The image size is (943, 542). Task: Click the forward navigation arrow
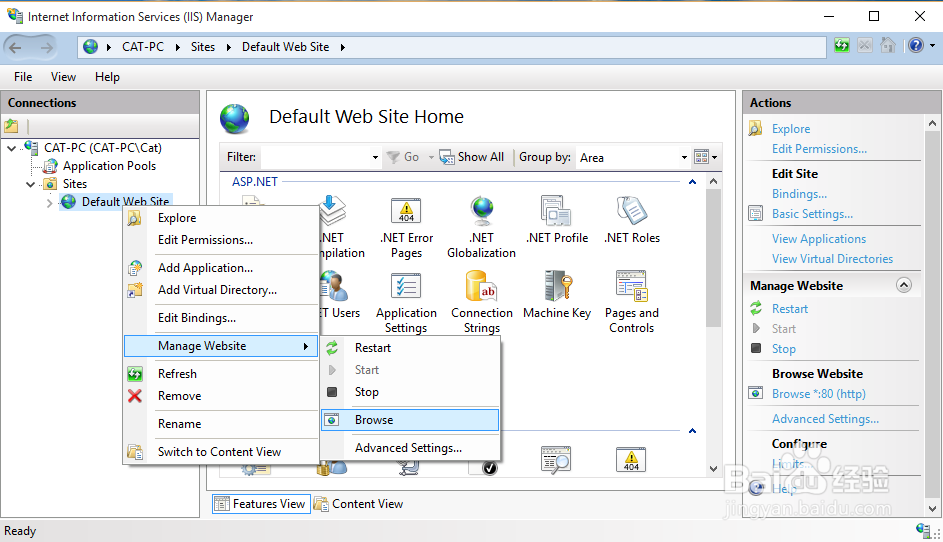(x=46, y=47)
